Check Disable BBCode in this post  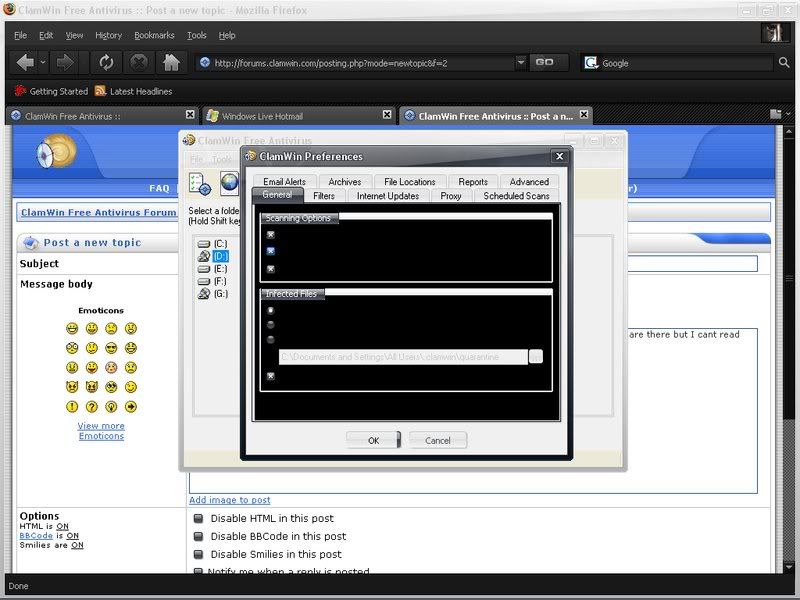[x=198, y=536]
